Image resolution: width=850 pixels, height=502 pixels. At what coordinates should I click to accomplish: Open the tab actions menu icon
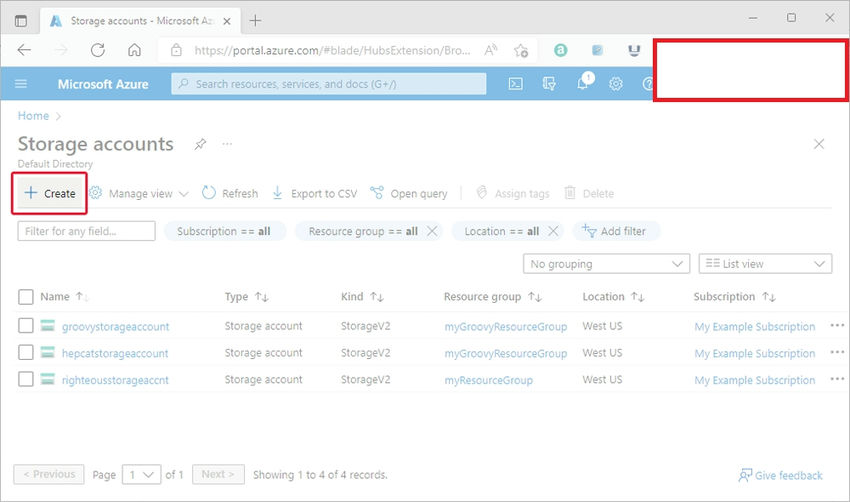tap(21, 21)
